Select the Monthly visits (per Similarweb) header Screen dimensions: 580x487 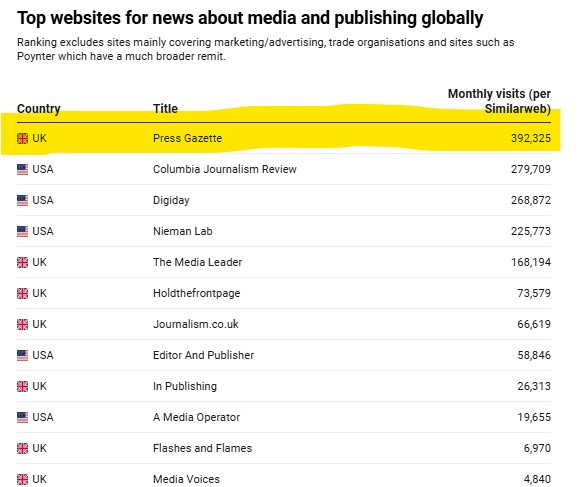(499, 101)
